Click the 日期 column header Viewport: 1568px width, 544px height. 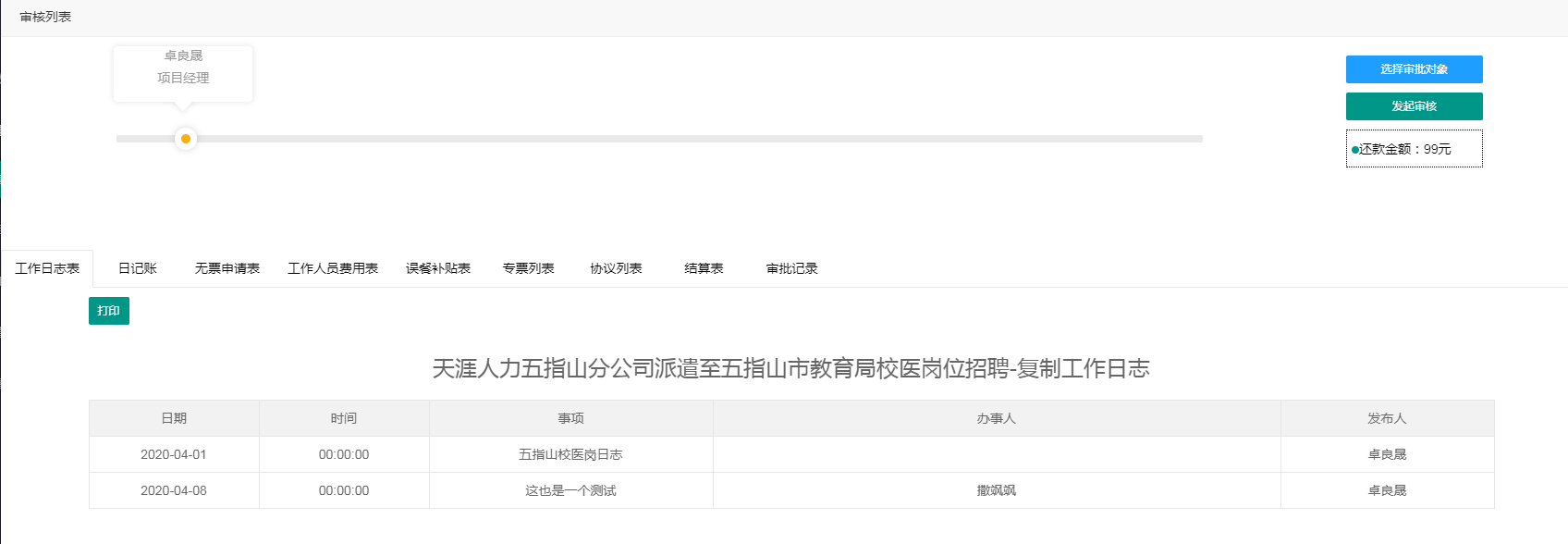(174, 418)
